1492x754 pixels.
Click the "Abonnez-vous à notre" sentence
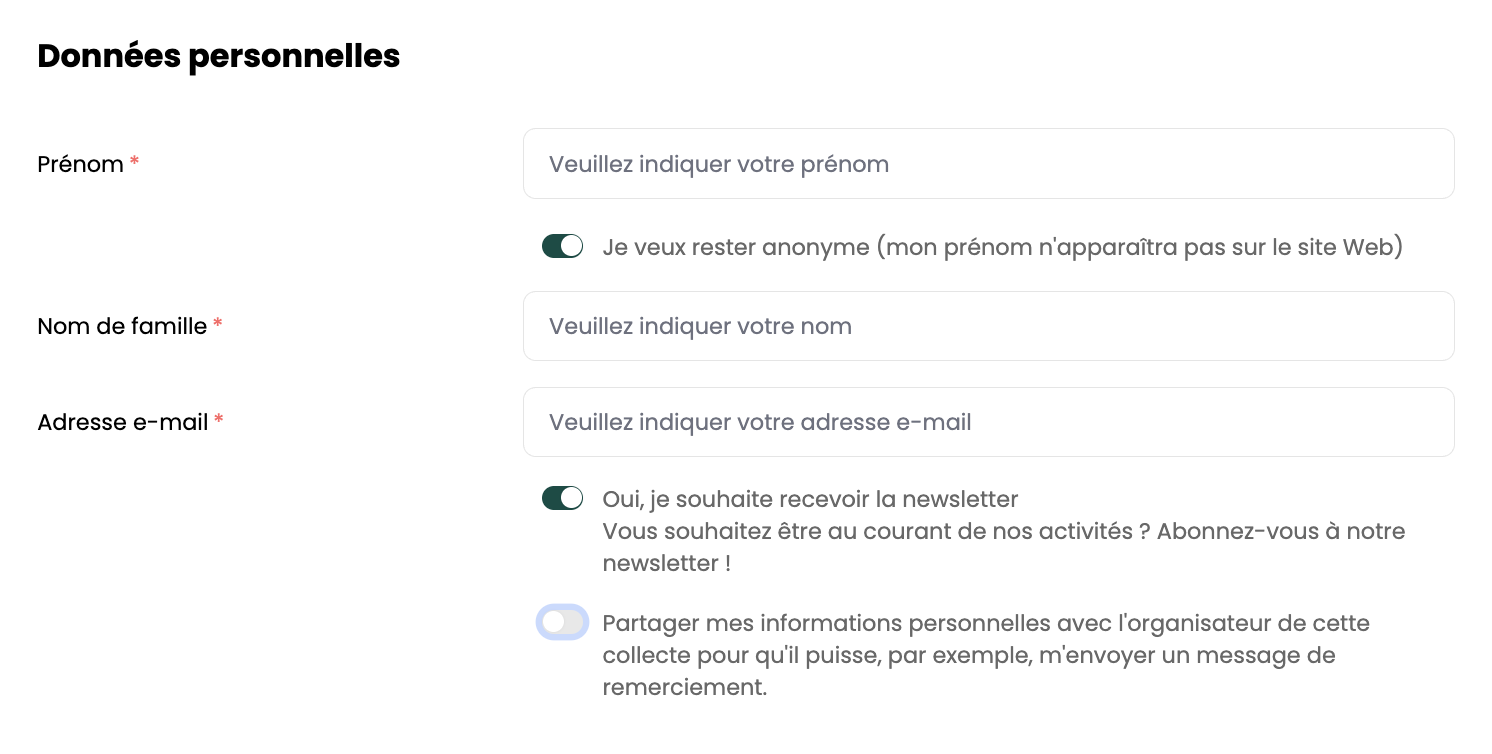1280,531
